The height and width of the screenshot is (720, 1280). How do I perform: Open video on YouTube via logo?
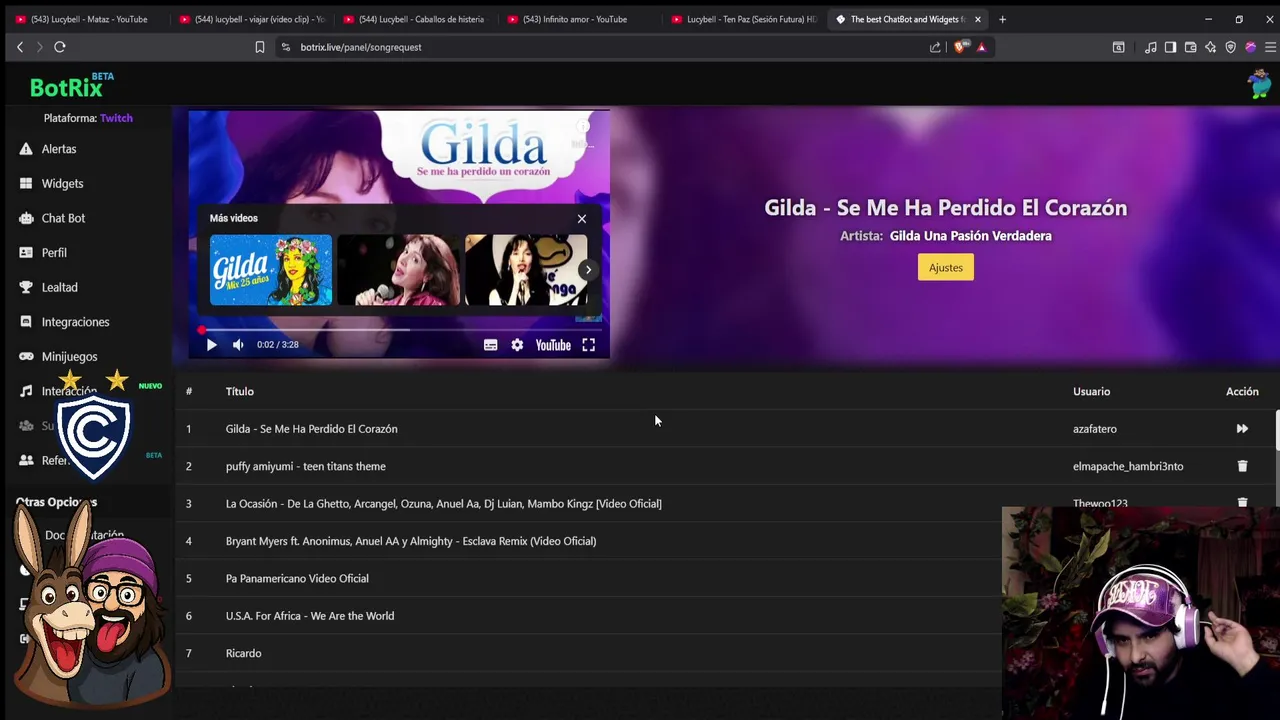point(553,345)
